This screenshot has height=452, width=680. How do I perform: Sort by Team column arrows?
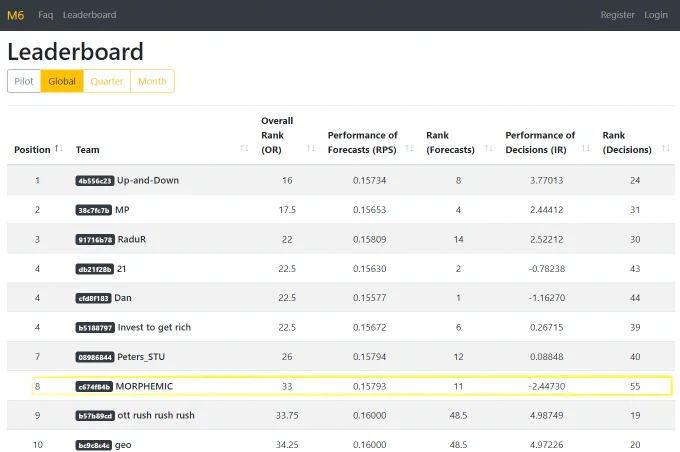pos(244,149)
